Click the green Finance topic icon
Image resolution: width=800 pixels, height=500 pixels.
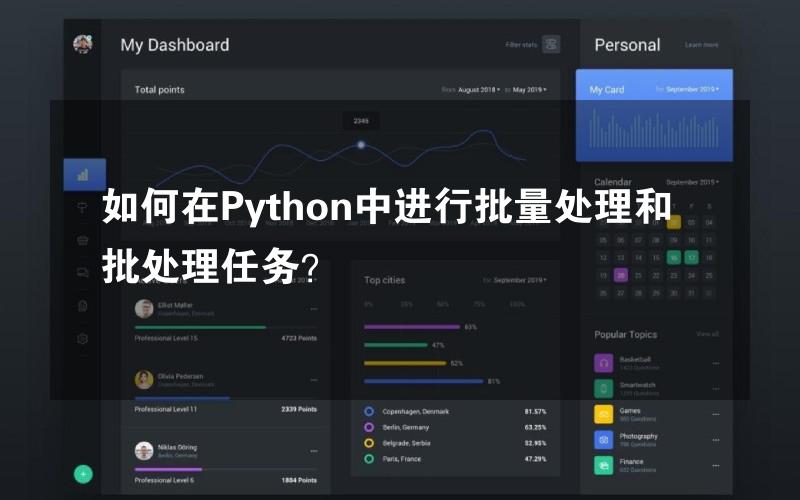pos(603,465)
